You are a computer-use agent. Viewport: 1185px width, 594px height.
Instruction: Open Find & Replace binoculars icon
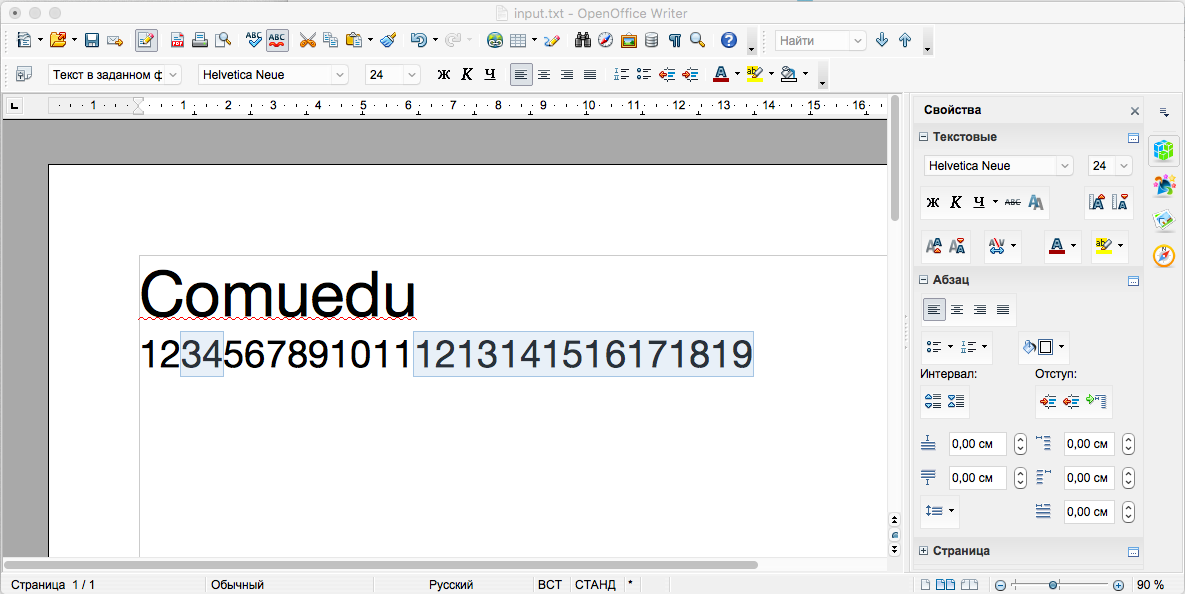[x=583, y=40]
